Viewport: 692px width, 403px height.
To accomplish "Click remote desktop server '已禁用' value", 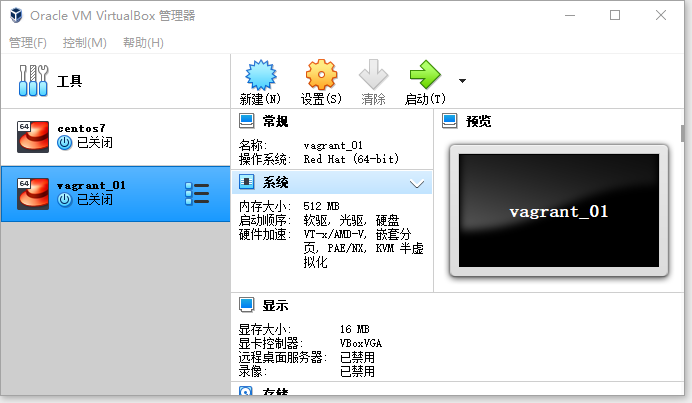I will (357, 357).
